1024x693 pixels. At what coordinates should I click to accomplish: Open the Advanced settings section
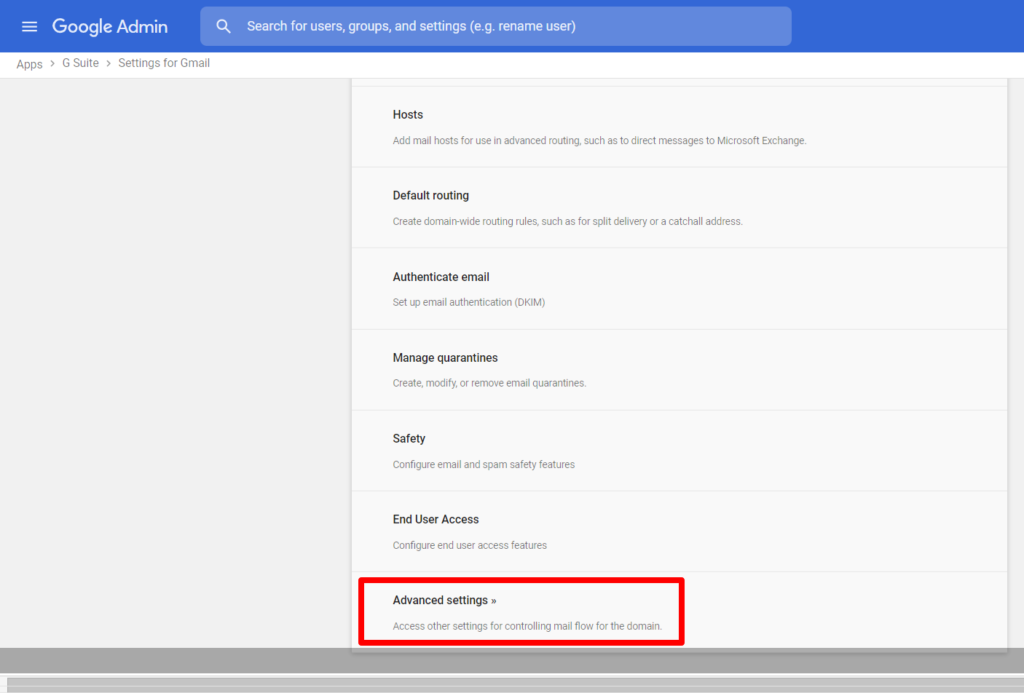click(x=443, y=599)
